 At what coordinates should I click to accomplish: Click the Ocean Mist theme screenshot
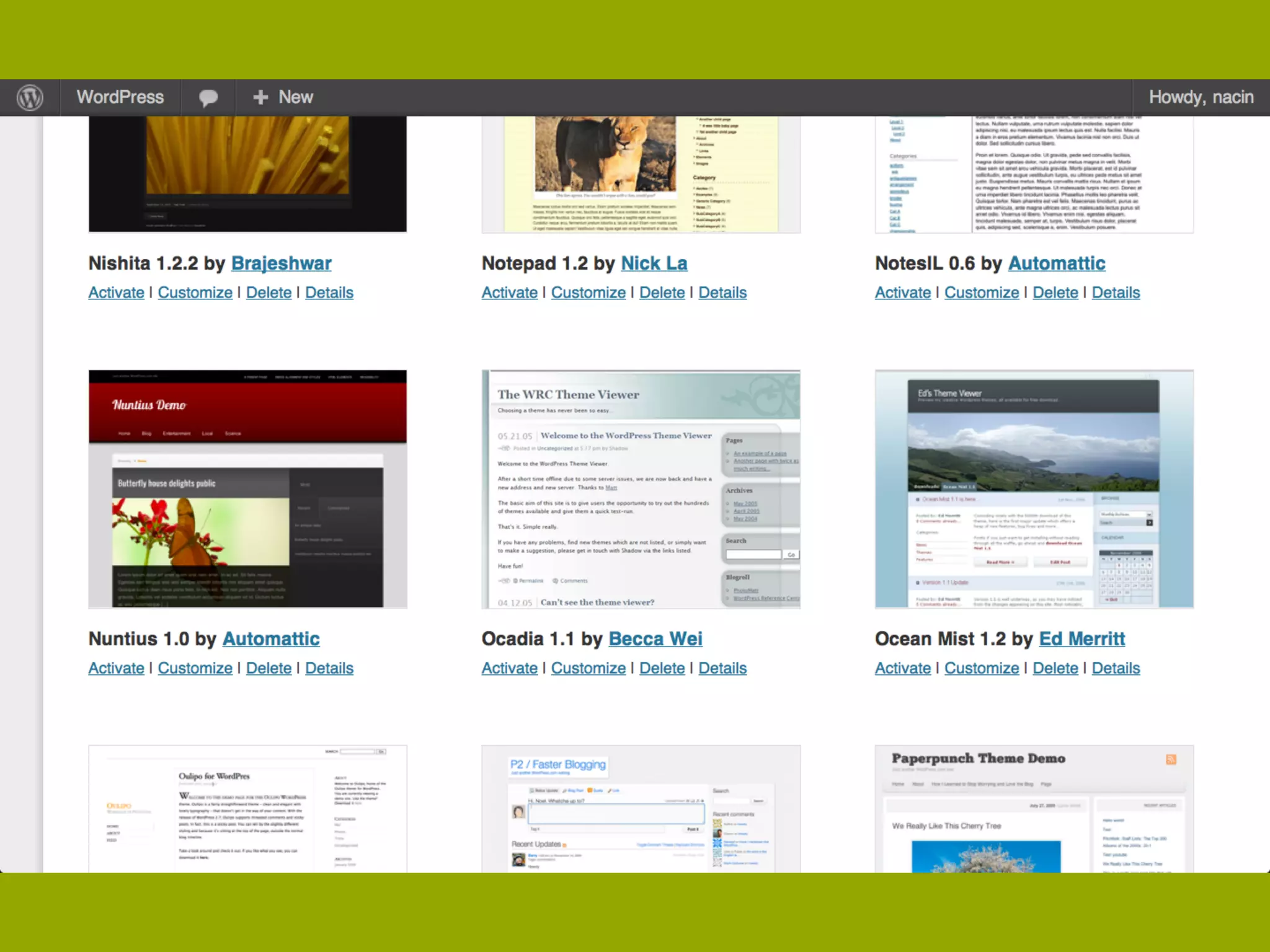(1034, 489)
